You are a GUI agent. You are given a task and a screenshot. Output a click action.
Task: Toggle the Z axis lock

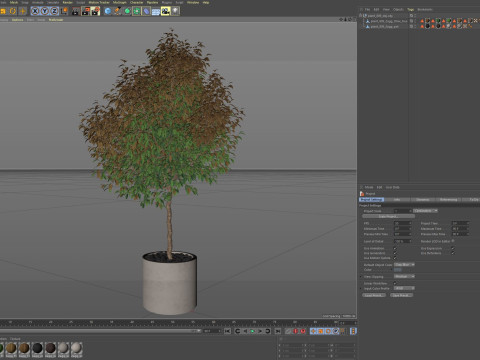tap(54, 11)
